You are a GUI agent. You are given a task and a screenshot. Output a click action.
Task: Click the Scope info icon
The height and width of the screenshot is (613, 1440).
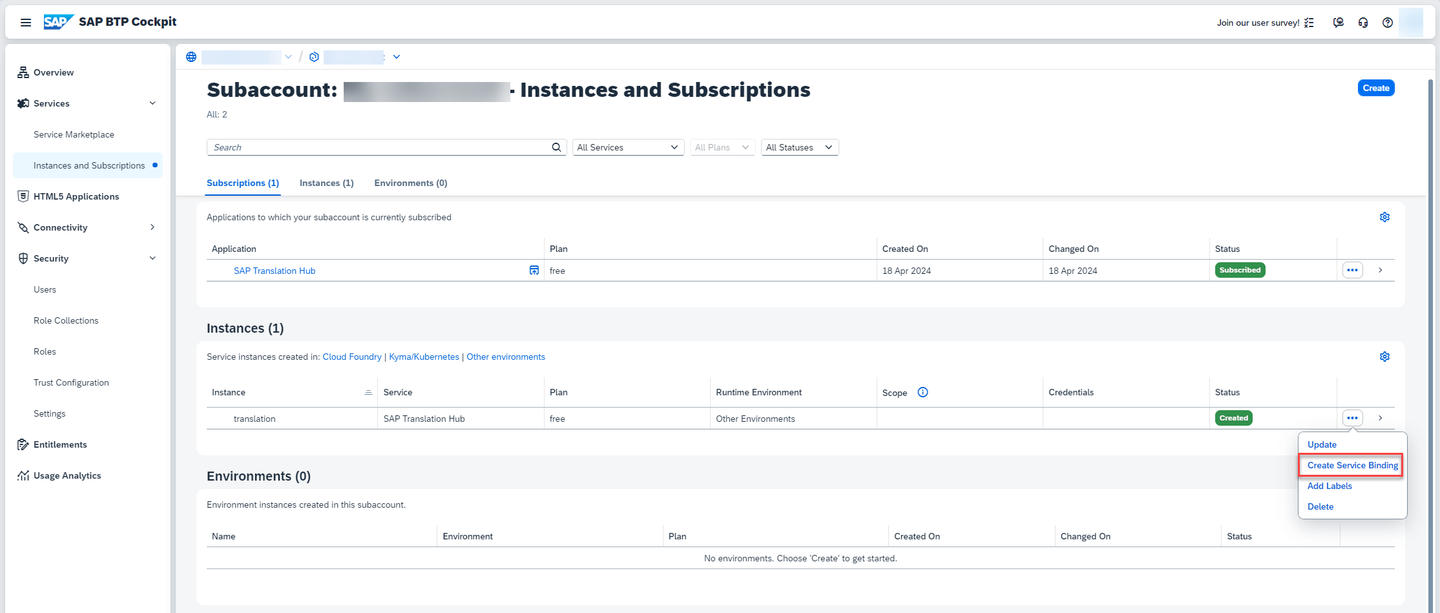[923, 392]
